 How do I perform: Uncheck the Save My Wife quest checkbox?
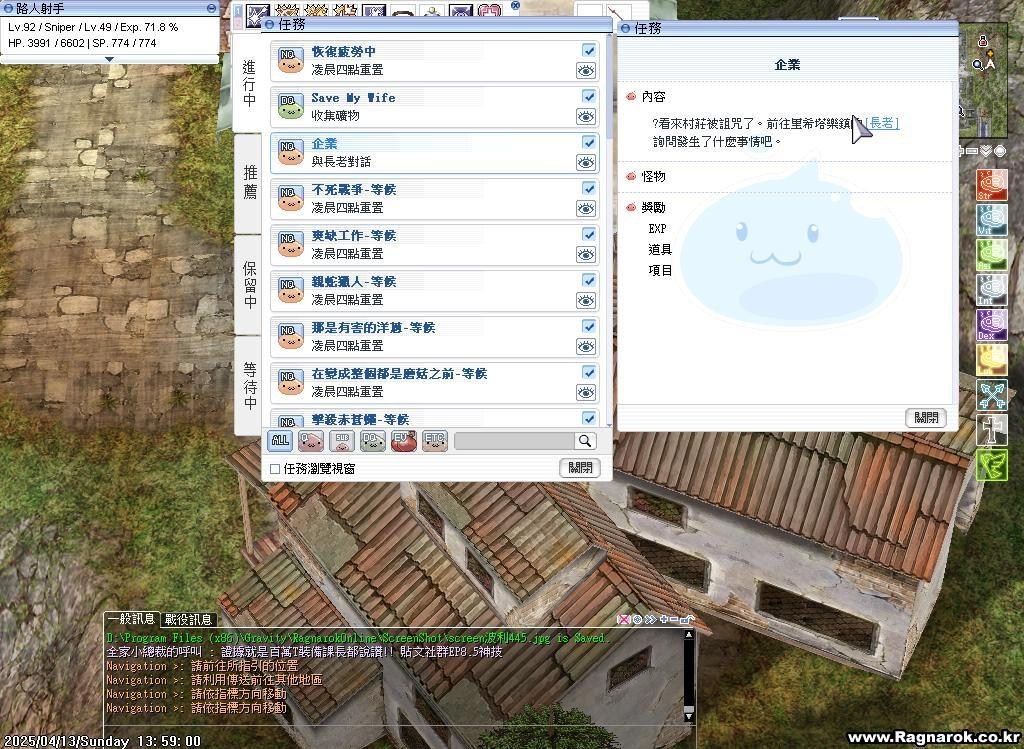pyautogui.click(x=589, y=97)
